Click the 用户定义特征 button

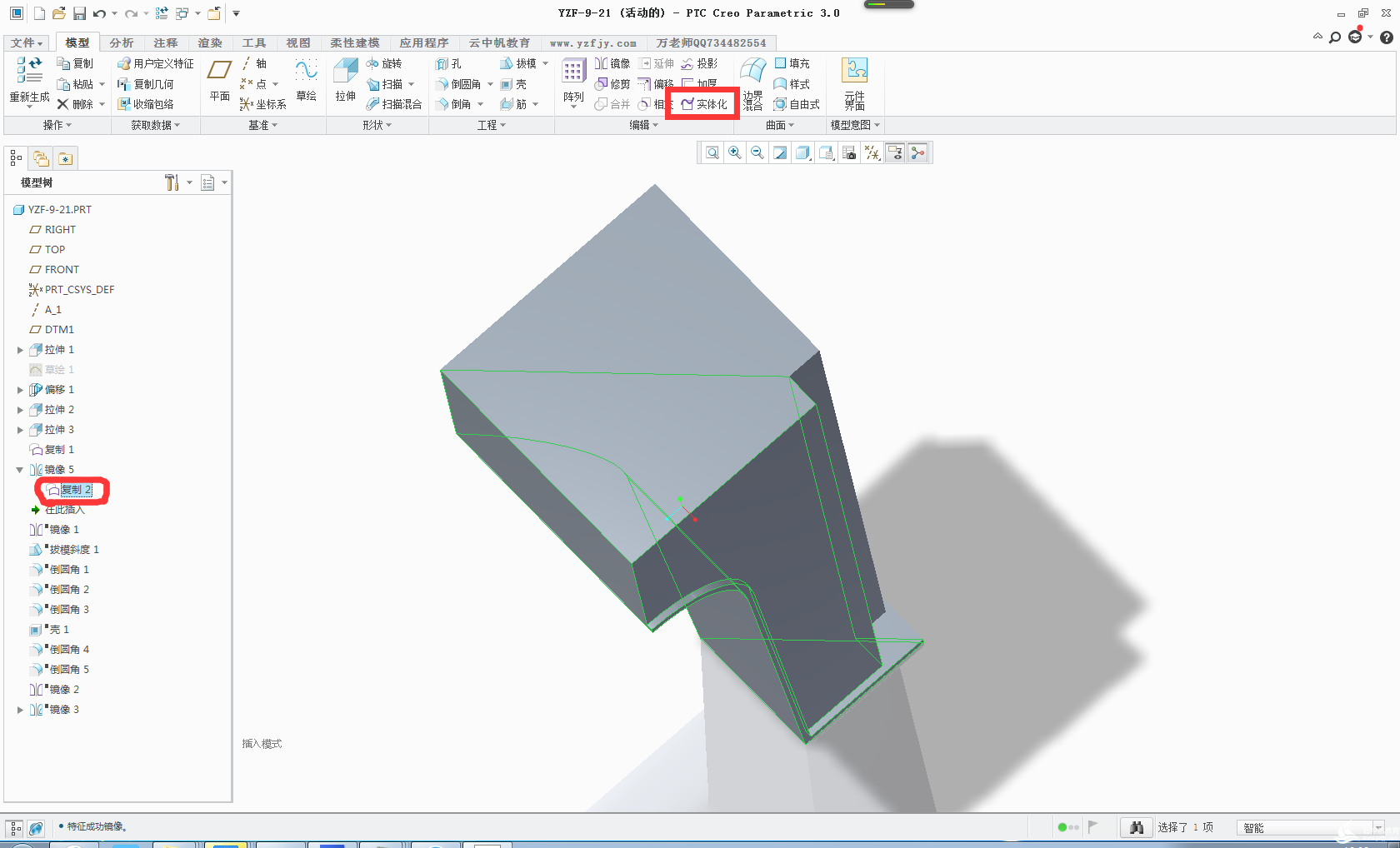[156, 63]
